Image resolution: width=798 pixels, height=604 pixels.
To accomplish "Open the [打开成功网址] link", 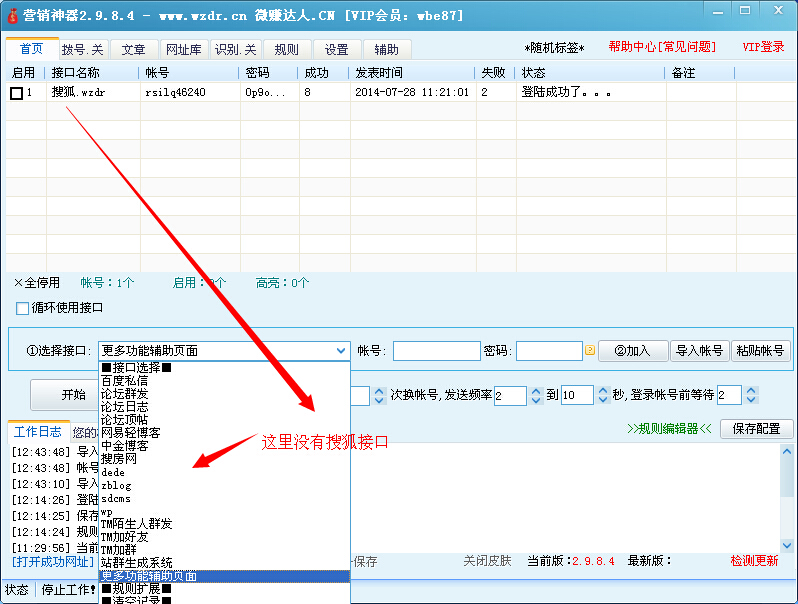I will (53, 562).
